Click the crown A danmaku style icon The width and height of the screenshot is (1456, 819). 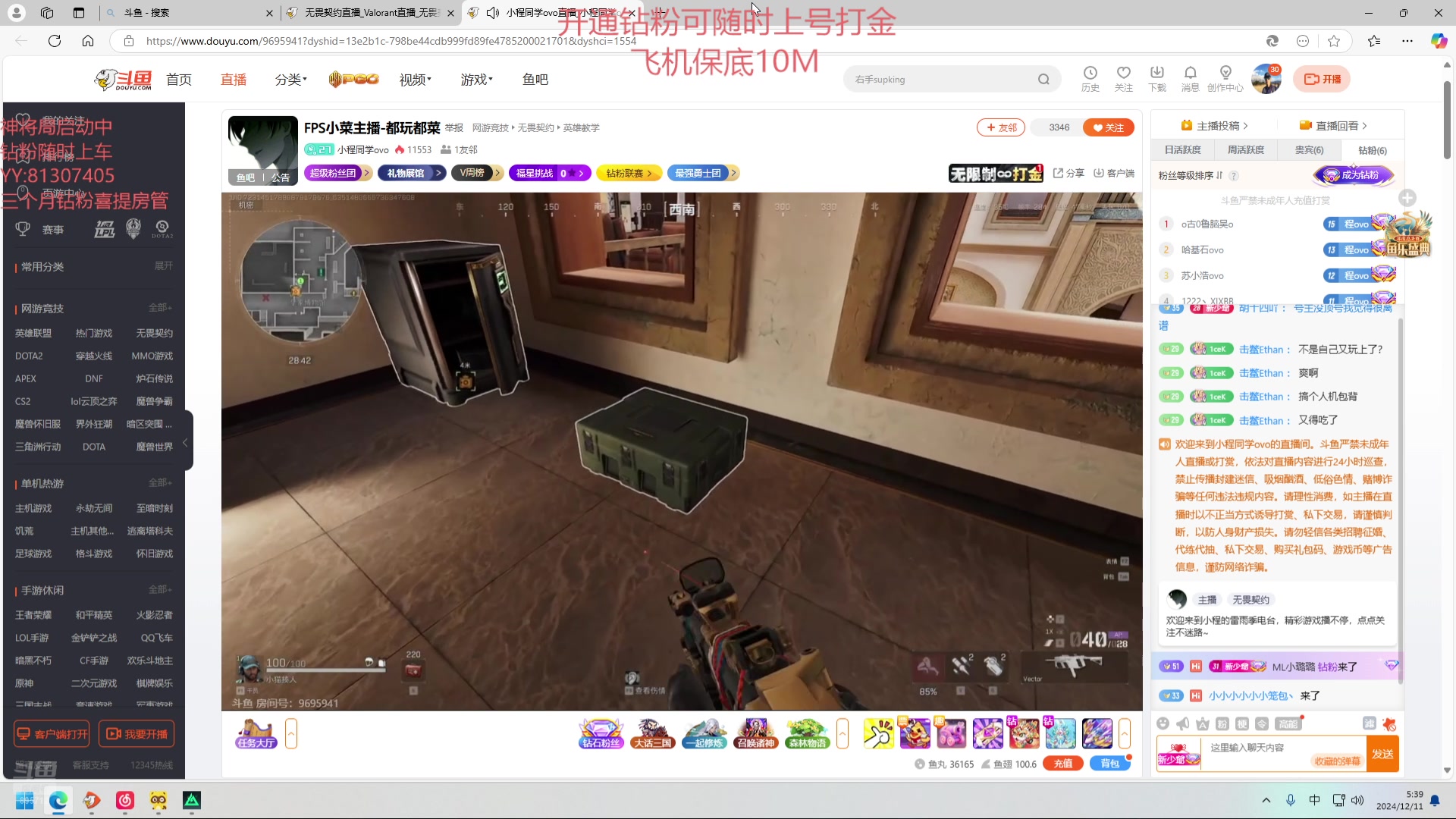1202,723
